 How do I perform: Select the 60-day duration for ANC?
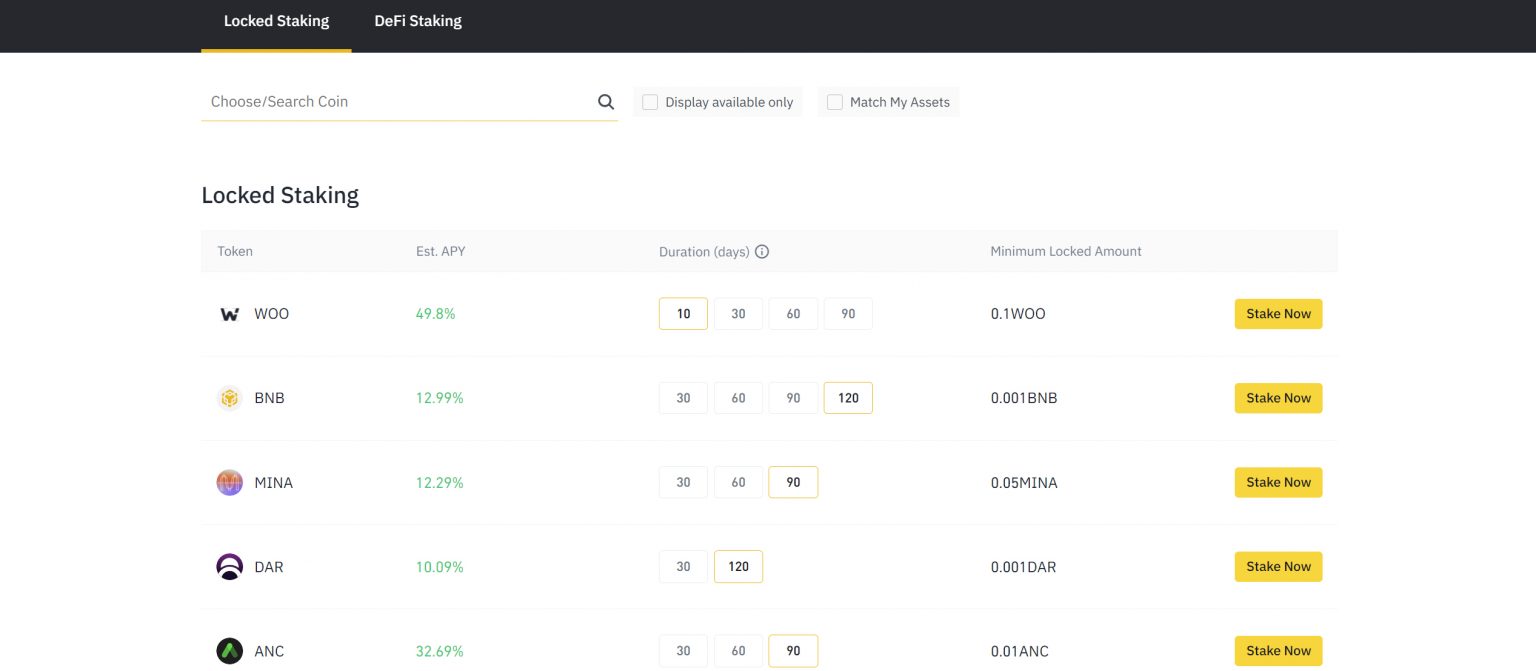(x=738, y=650)
